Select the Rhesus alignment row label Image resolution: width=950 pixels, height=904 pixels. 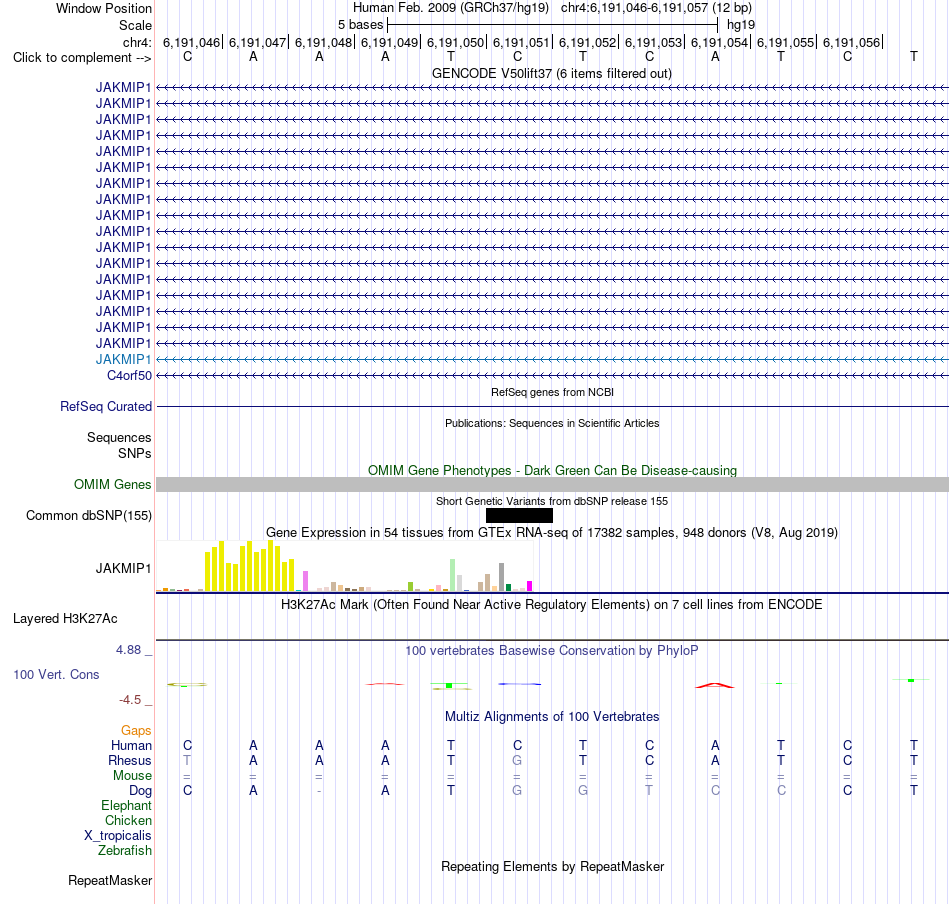130,760
